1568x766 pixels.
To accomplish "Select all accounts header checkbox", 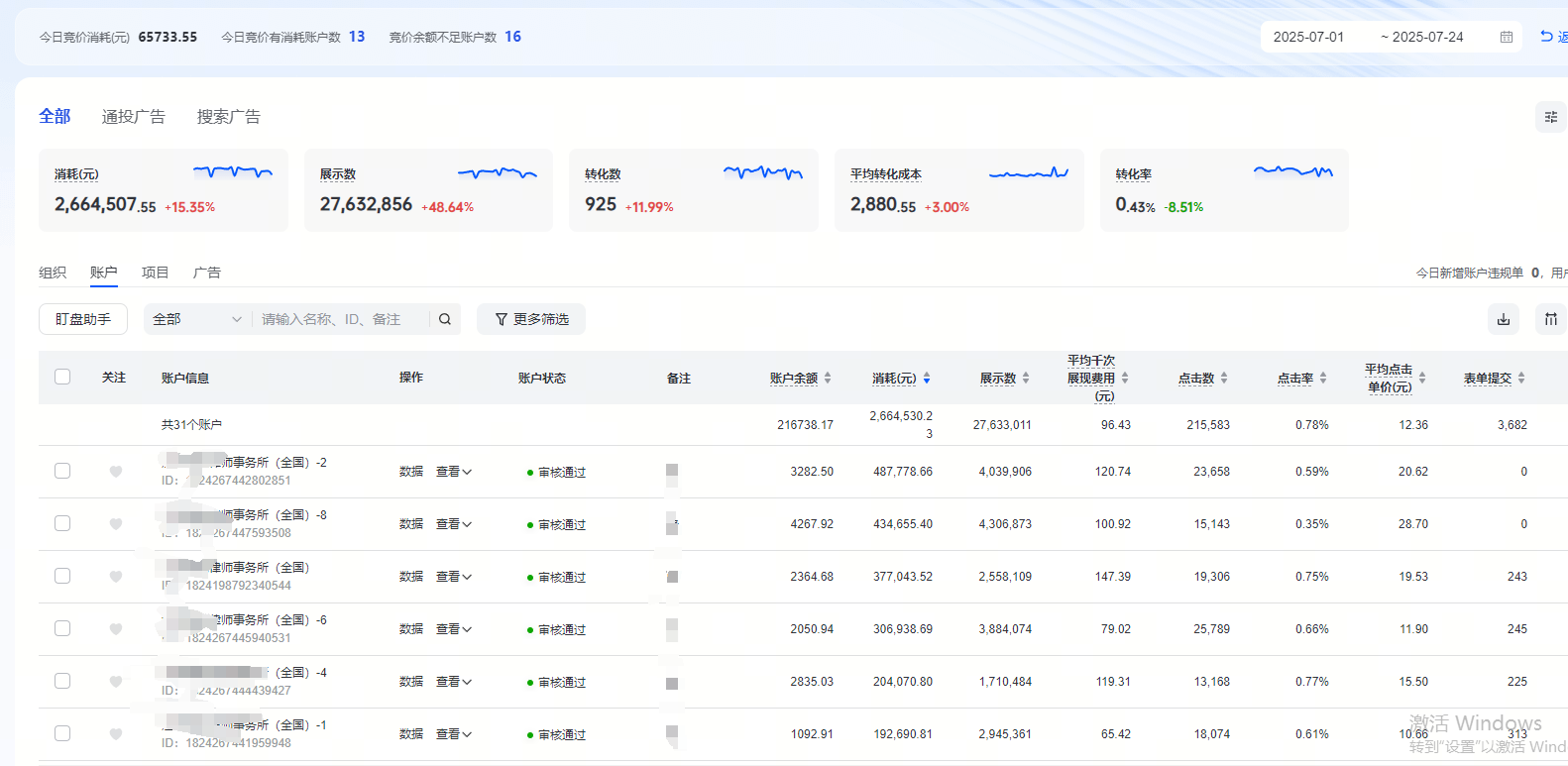I will tap(62, 377).
